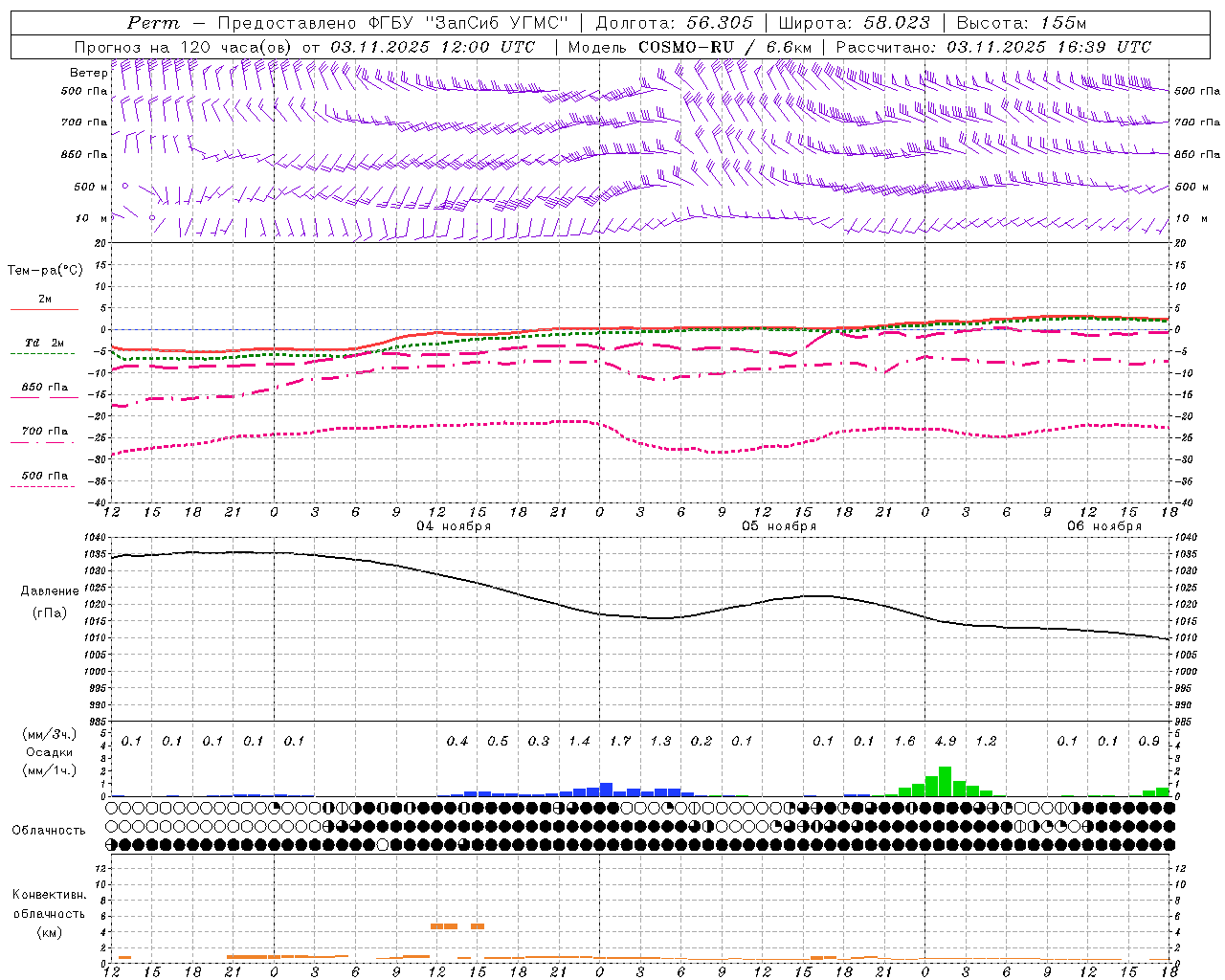Screen dimensions: 1225x980
Task: Click the "Td 2м" dew point legend entry
Action: click(45, 343)
